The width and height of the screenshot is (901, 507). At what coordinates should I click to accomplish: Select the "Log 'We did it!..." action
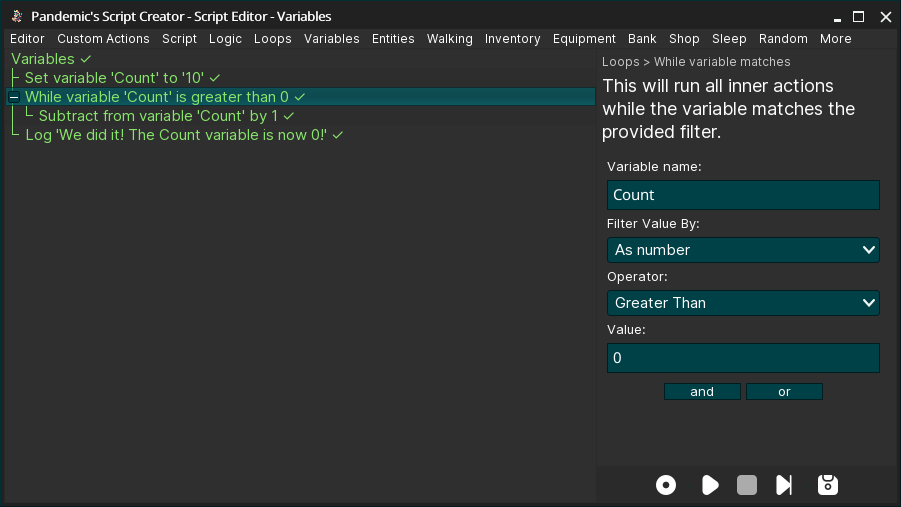(x=176, y=135)
